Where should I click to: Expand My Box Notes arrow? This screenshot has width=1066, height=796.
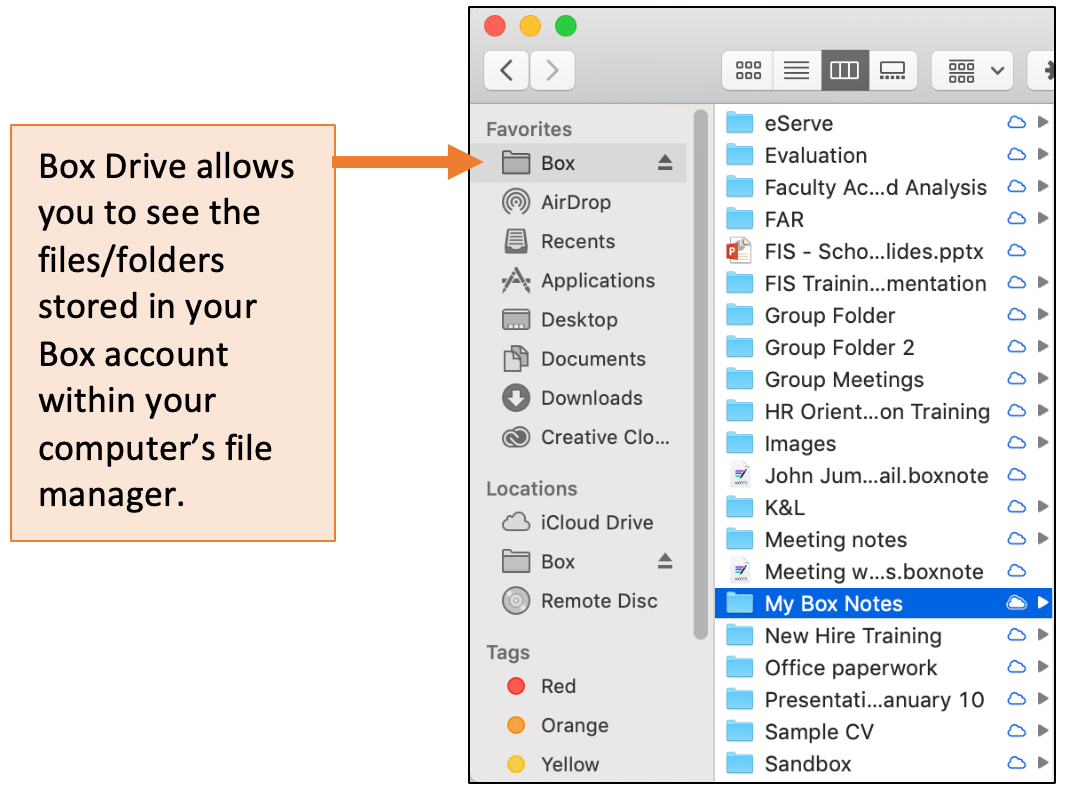pos(1042,602)
